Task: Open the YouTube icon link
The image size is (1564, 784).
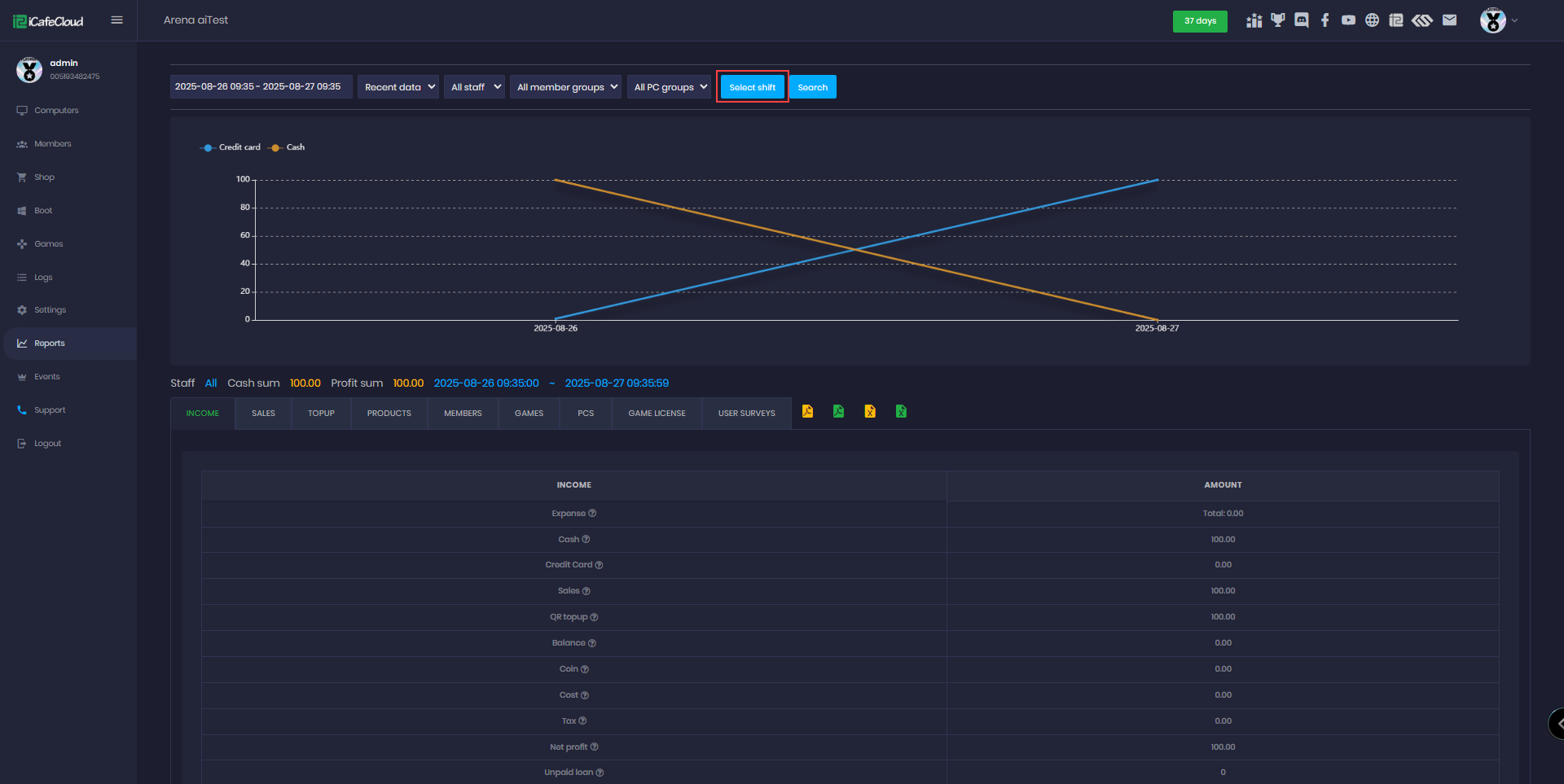Action: click(1349, 20)
